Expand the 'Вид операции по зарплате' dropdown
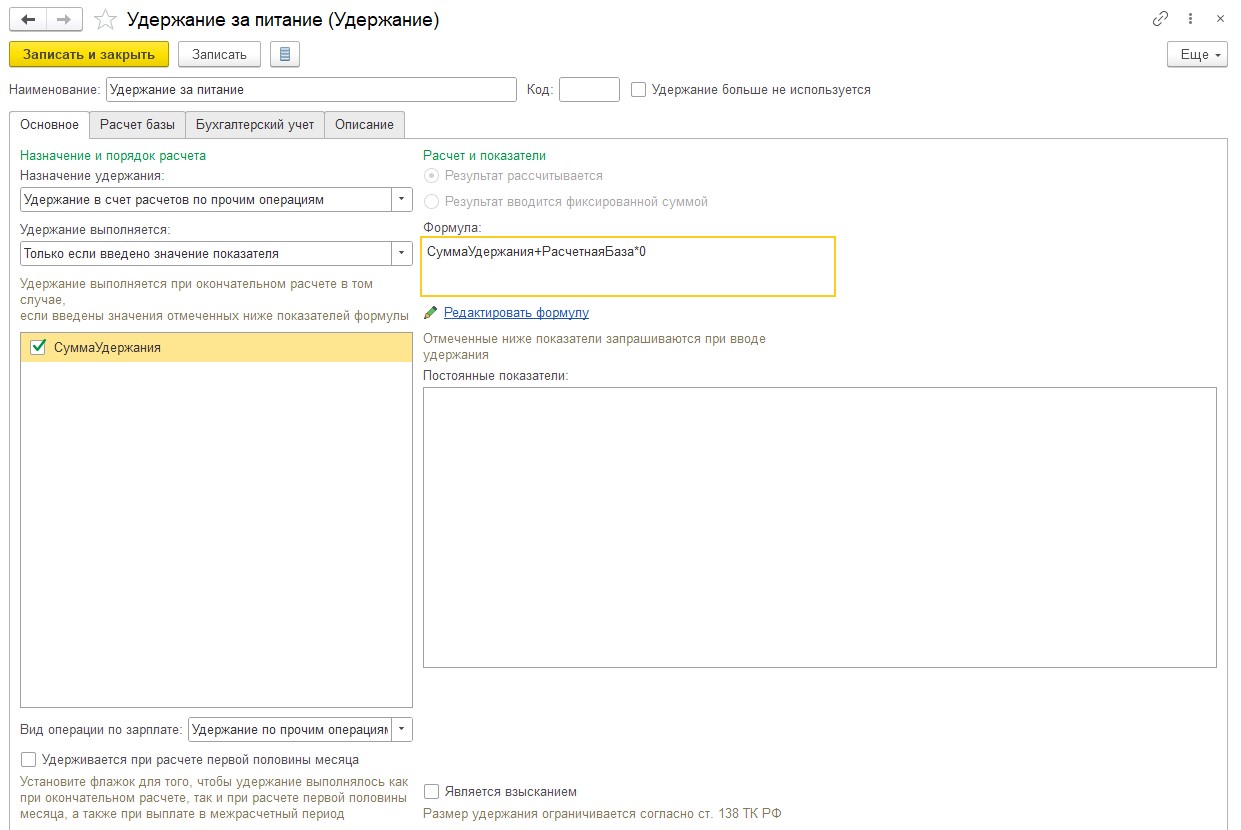This screenshot has width=1241, height=830. tap(402, 729)
